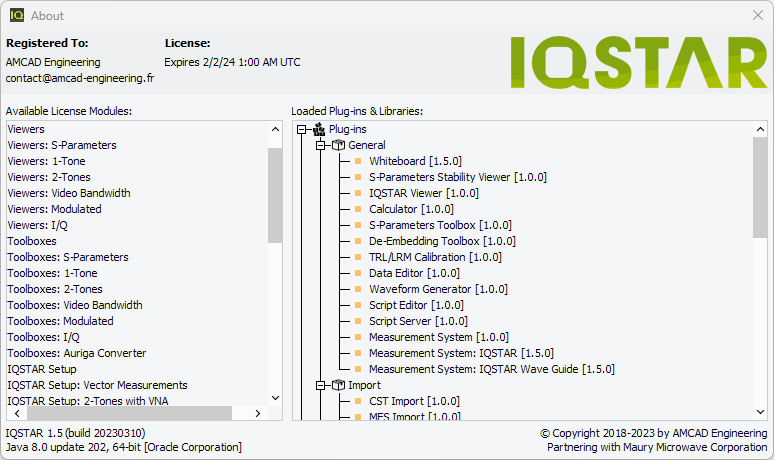This screenshot has height=460, width=774.
Task: Select 'IQSTAR Setup: Vector Measurements' module
Action: 97,385
